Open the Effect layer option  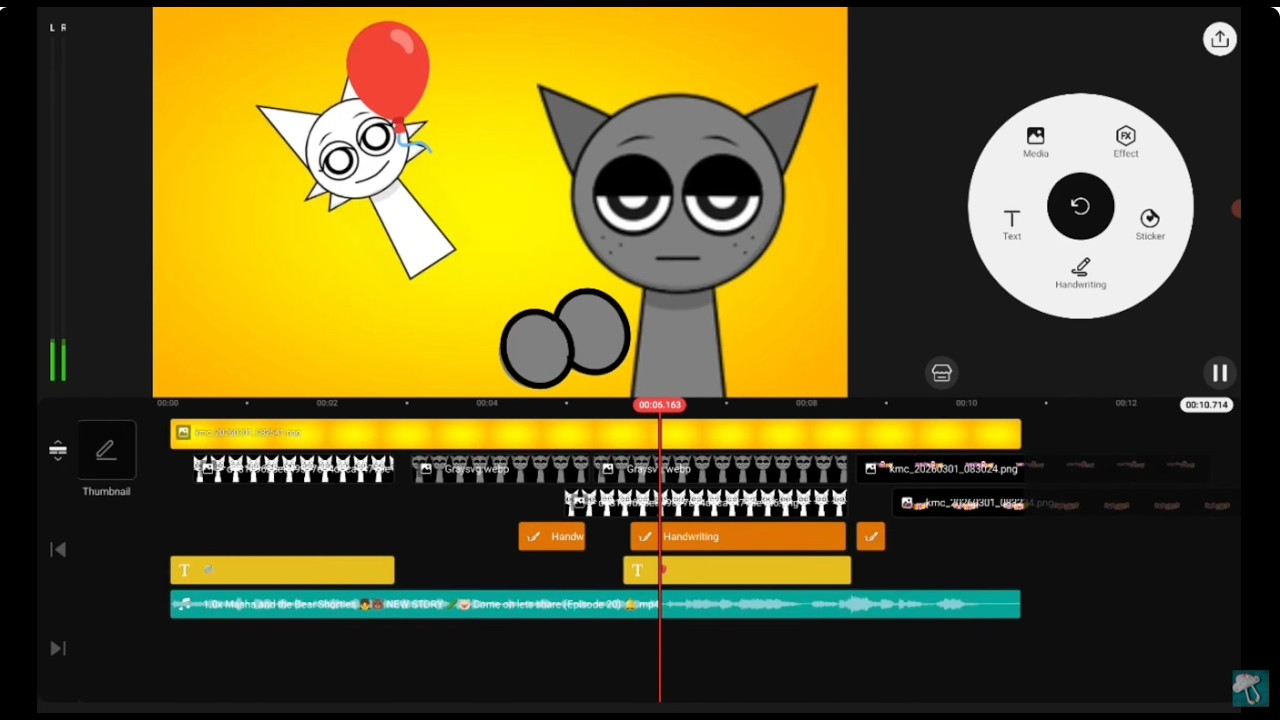(x=1126, y=142)
